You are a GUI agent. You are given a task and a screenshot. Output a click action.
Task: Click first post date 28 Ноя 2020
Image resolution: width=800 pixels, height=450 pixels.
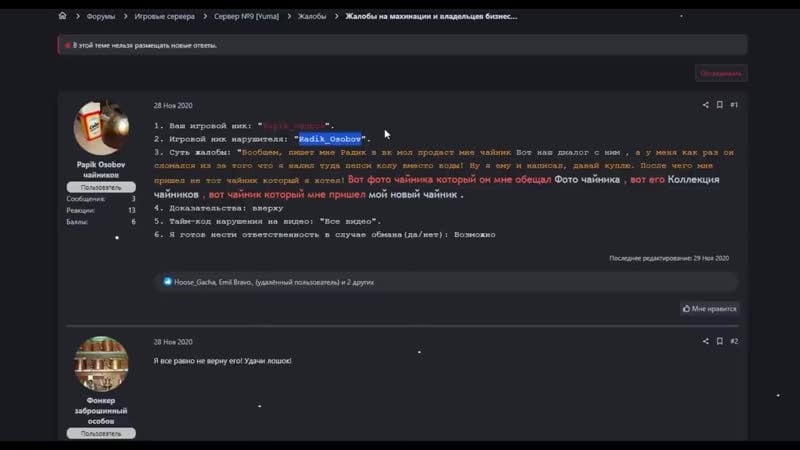point(173,106)
